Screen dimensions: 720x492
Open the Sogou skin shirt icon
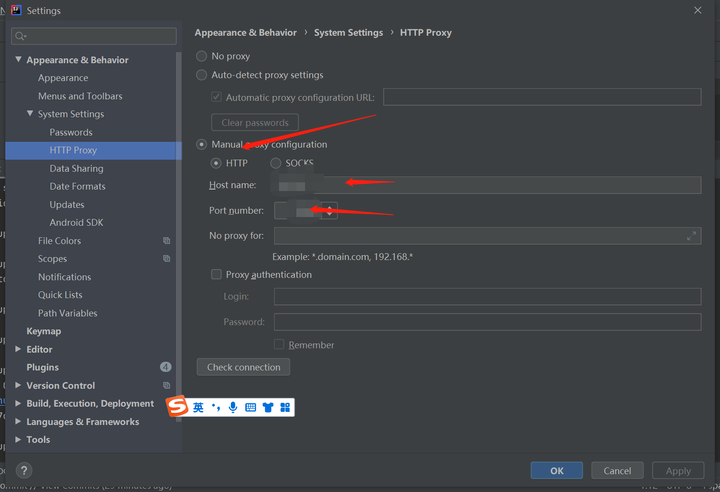pos(268,407)
